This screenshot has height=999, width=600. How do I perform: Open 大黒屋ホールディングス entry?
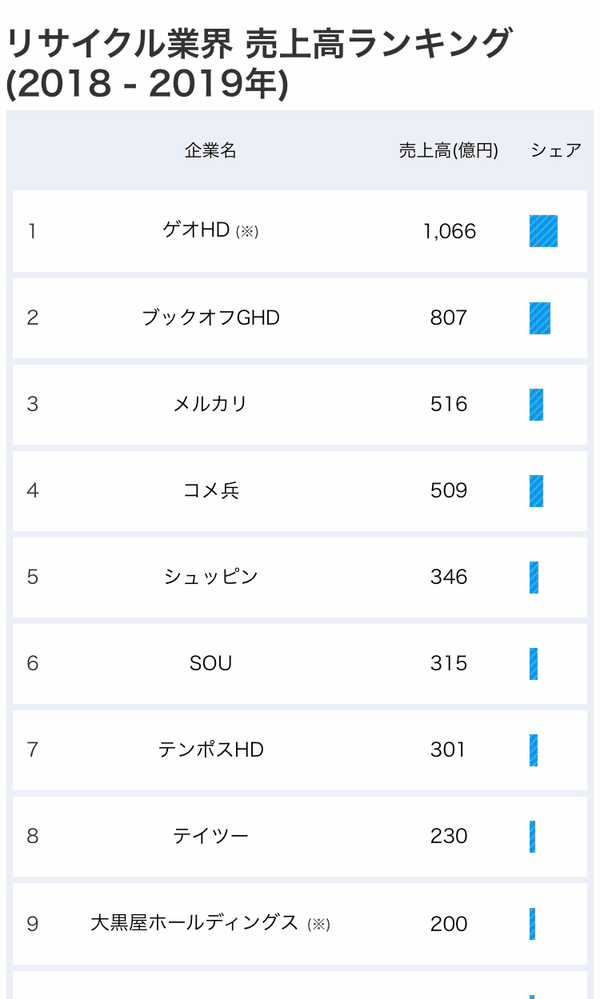coord(194,923)
